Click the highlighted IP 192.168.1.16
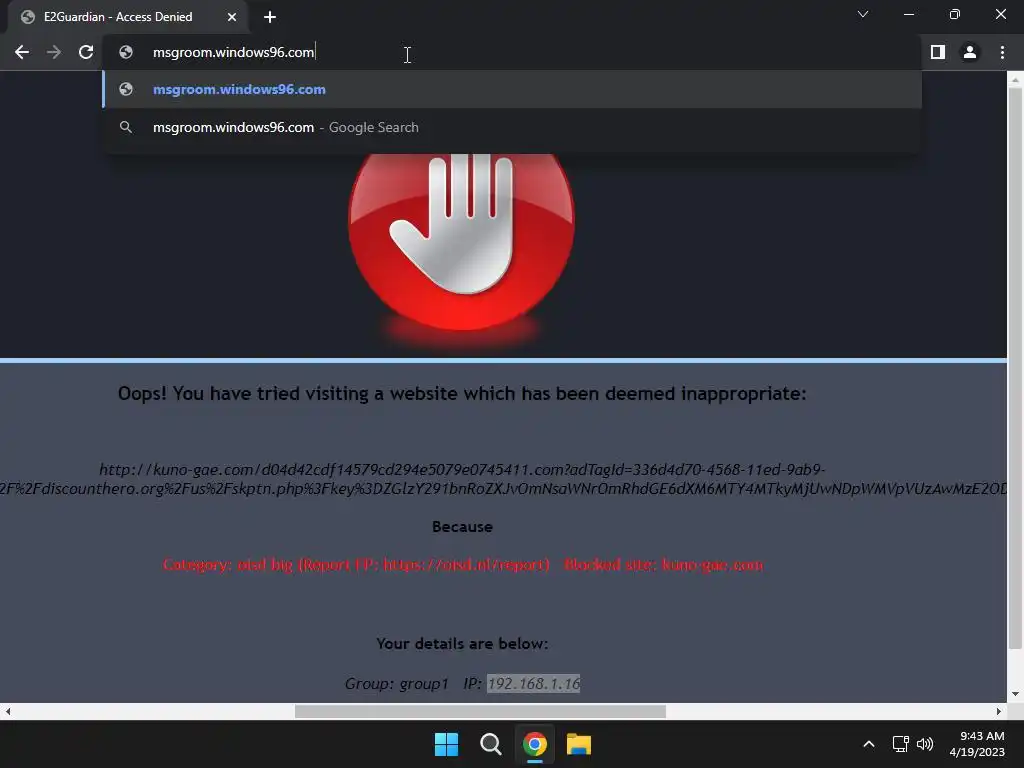The height and width of the screenshot is (768, 1024). click(534, 683)
